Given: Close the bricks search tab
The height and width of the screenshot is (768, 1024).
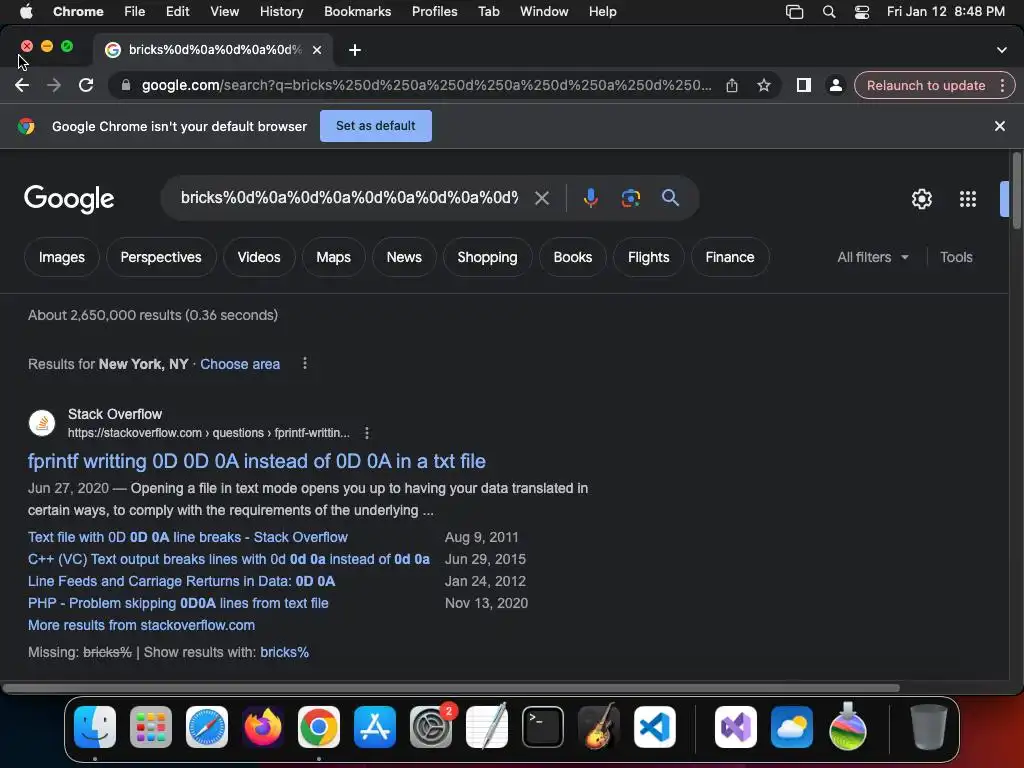Looking at the screenshot, I should tap(317, 50).
